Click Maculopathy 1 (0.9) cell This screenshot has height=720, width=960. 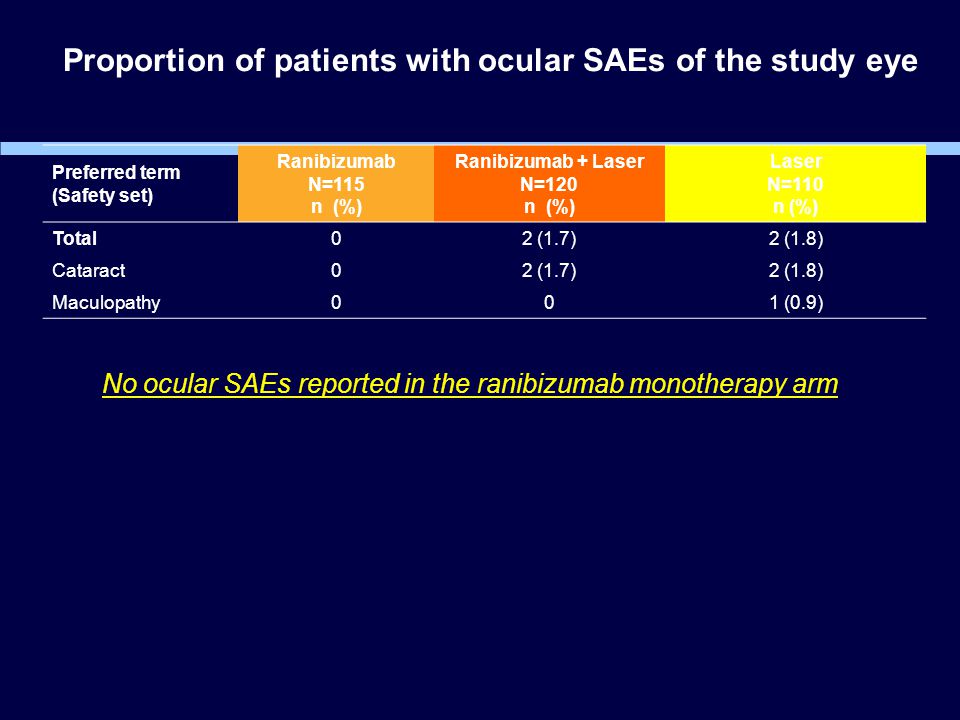(x=796, y=302)
